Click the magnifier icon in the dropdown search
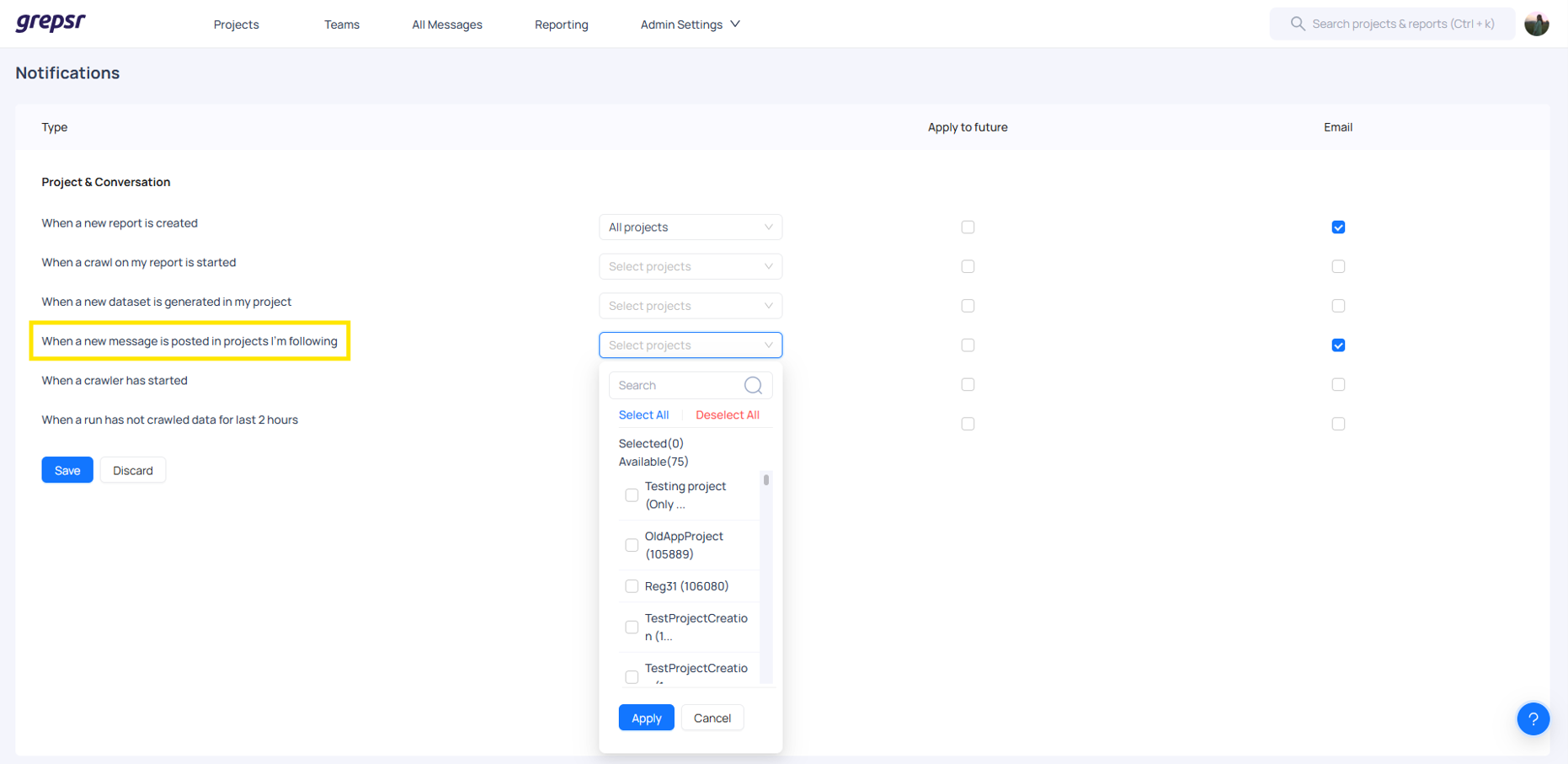The image size is (1568, 764). pos(753,386)
